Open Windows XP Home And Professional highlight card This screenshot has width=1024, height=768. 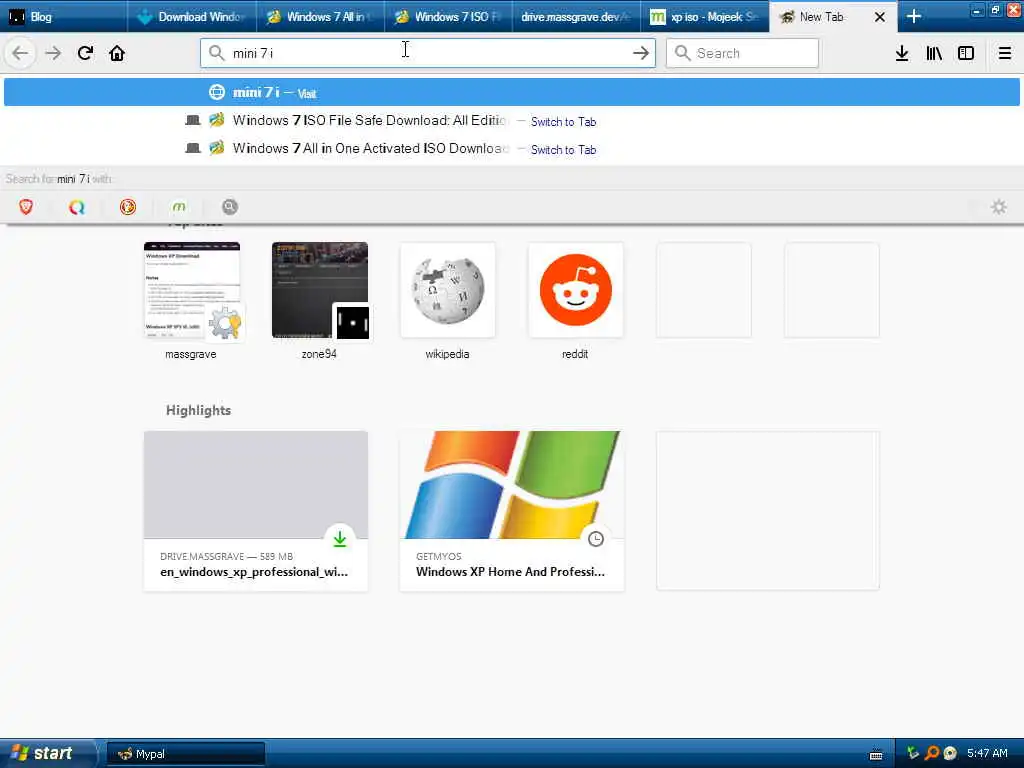[511, 511]
